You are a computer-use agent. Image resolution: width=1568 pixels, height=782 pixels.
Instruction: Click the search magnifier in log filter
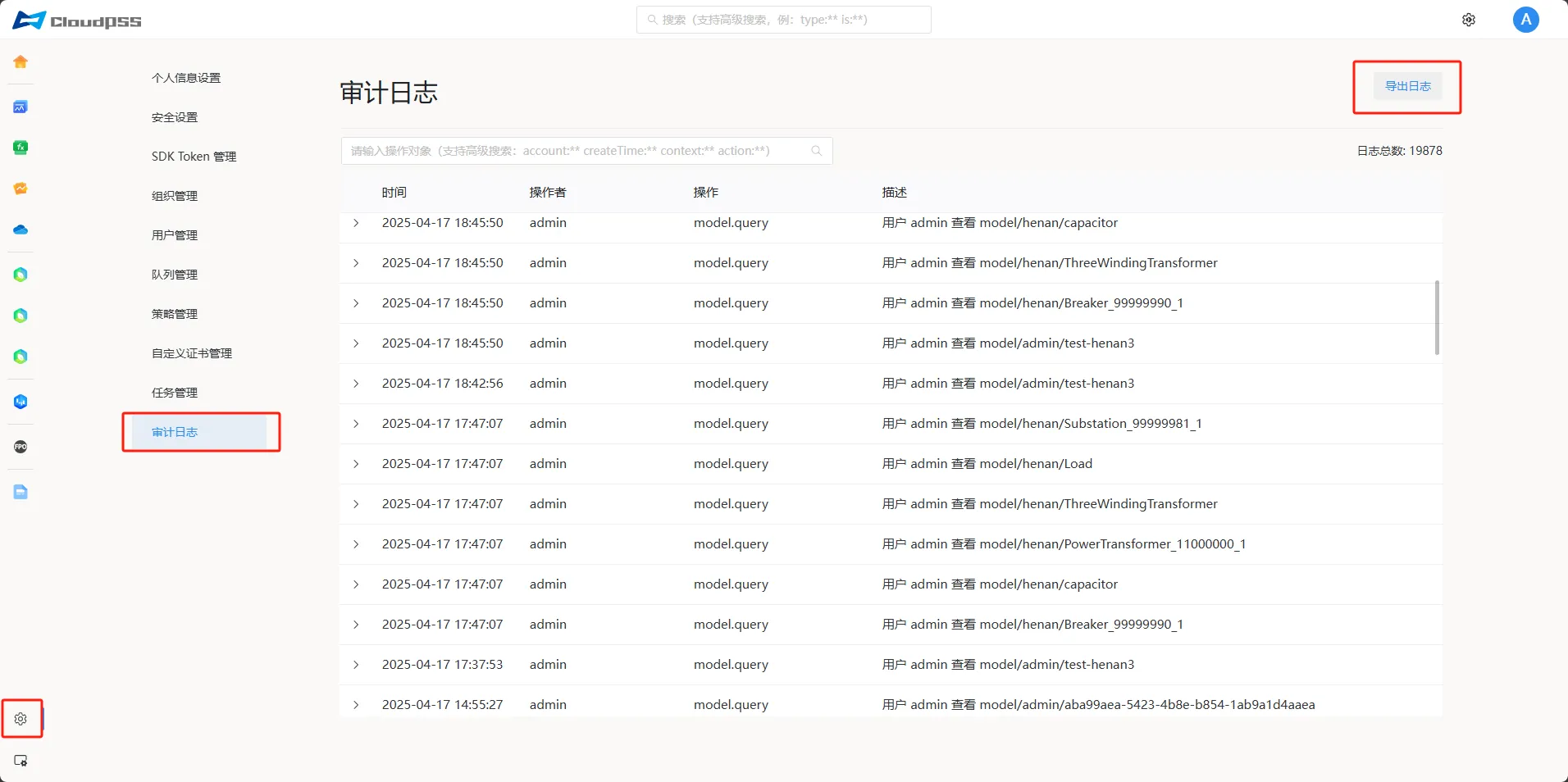click(x=816, y=151)
